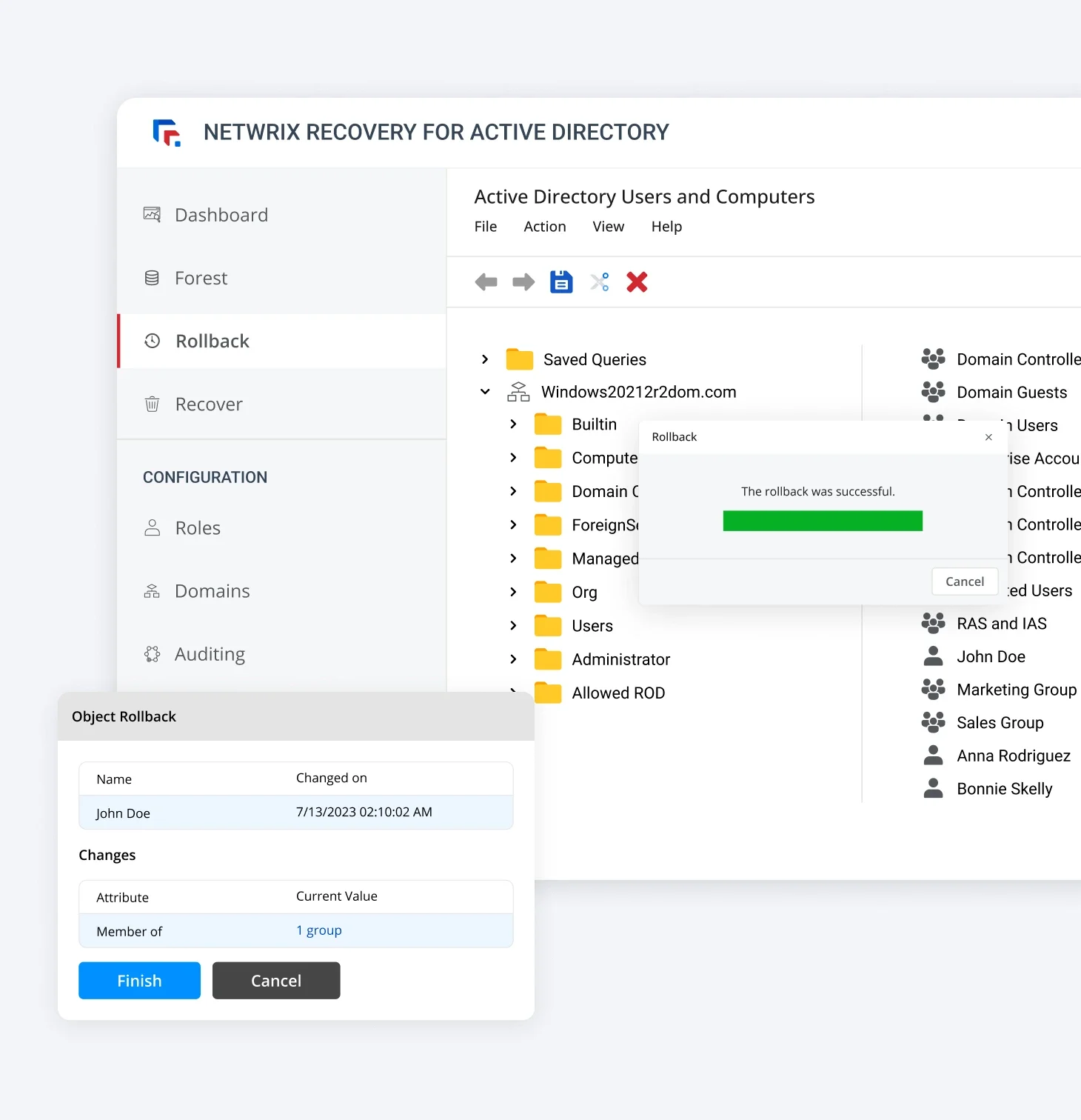Click the Roles person icon
The height and width of the screenshot is (1120, 1081).
pos(152,527)
